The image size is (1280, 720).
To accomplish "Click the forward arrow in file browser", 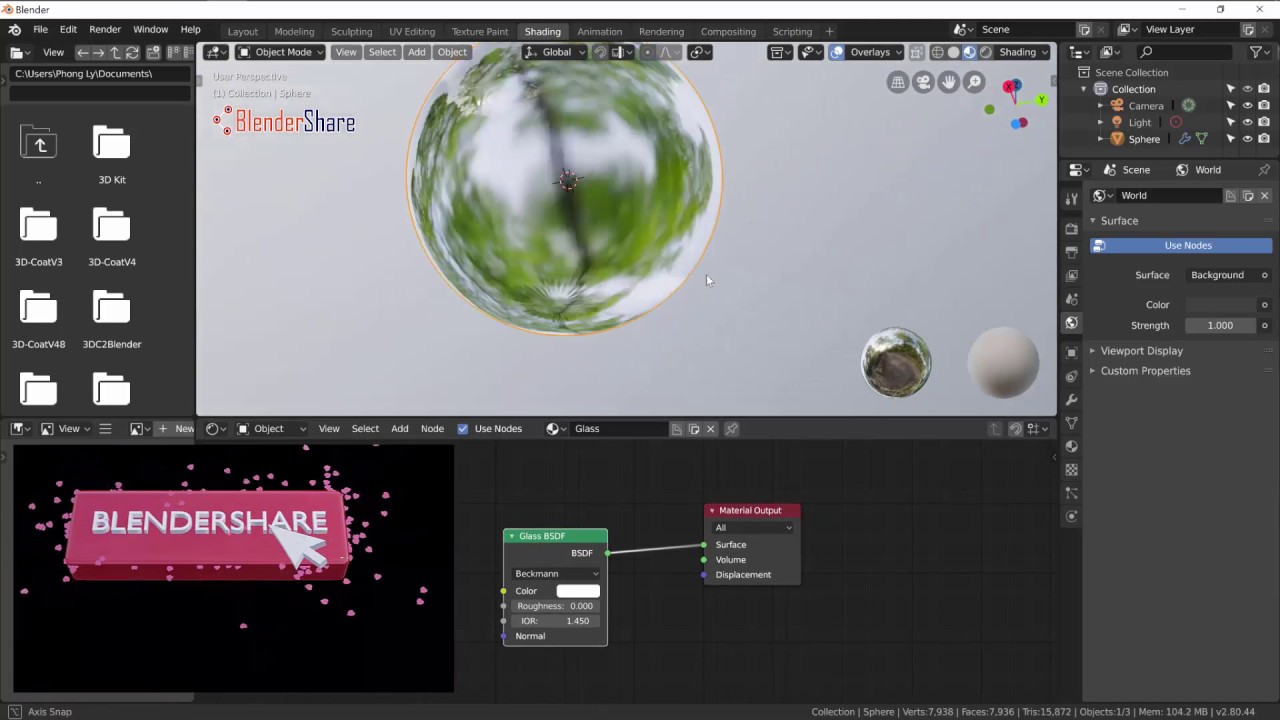I will [x=98, y=52].
